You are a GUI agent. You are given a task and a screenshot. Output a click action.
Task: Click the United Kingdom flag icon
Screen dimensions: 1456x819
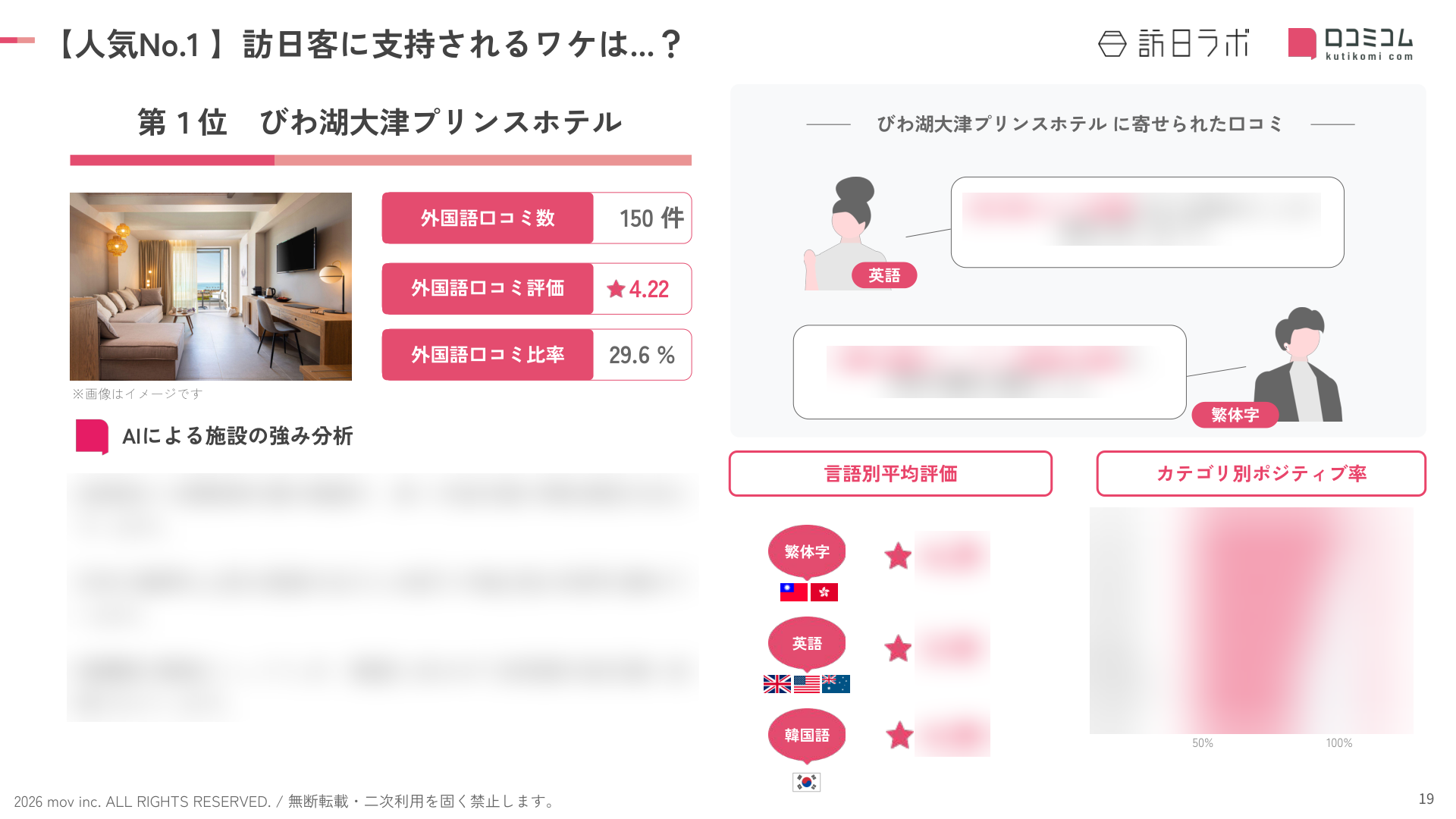tap(777, 684)
